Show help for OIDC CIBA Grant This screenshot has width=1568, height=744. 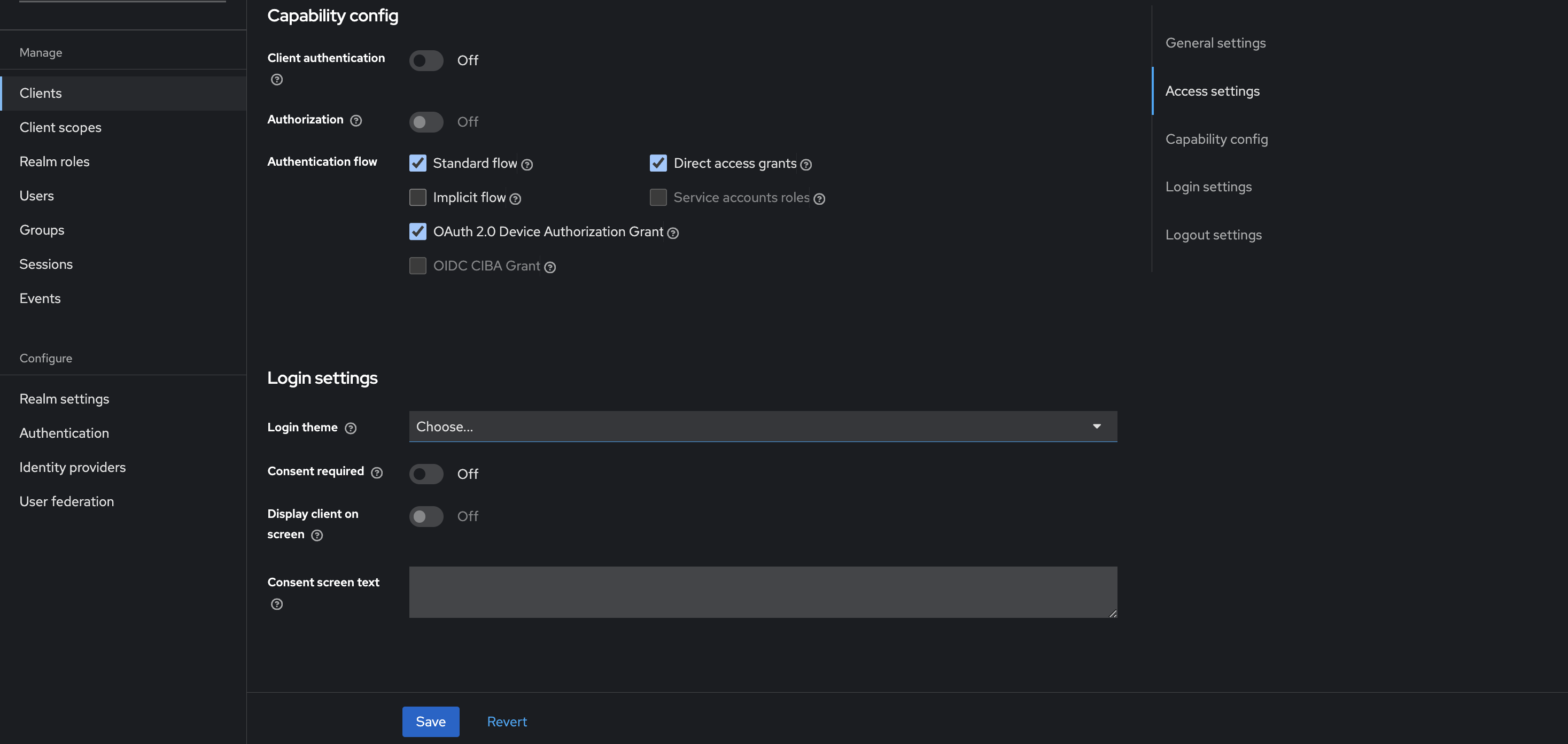549,267
